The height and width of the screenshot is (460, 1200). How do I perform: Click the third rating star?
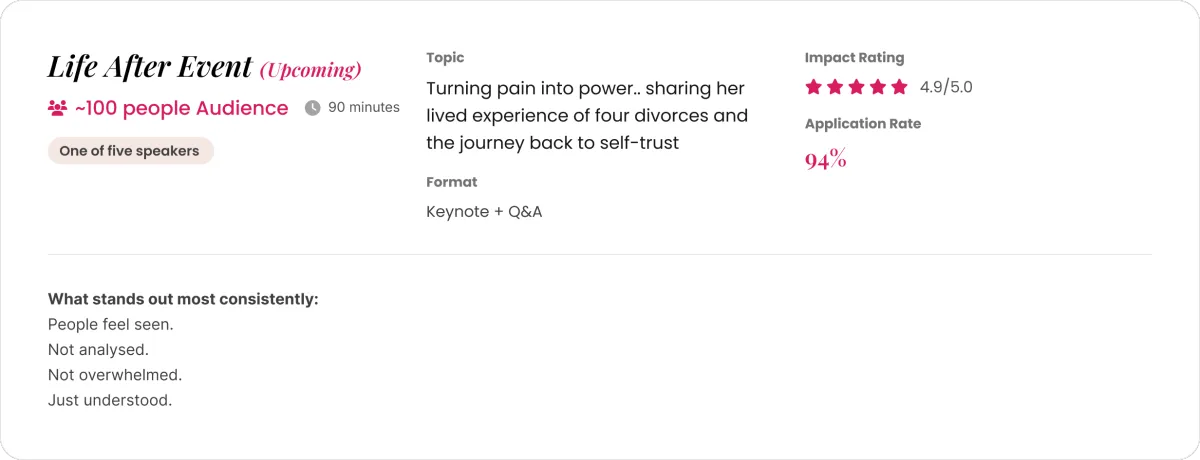click(x=856, y=87)
